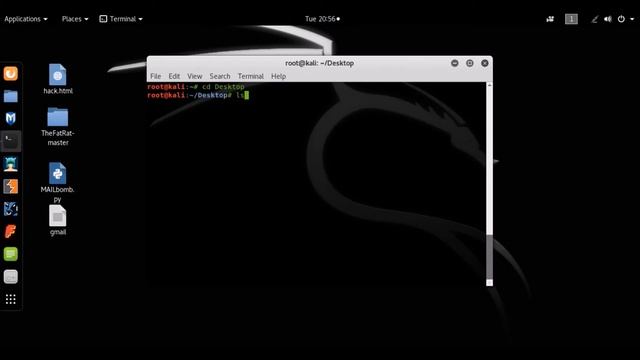This screenshot has height=360, width=640.
Task: Maximize the terminal window
Action: tap(470, 63)
